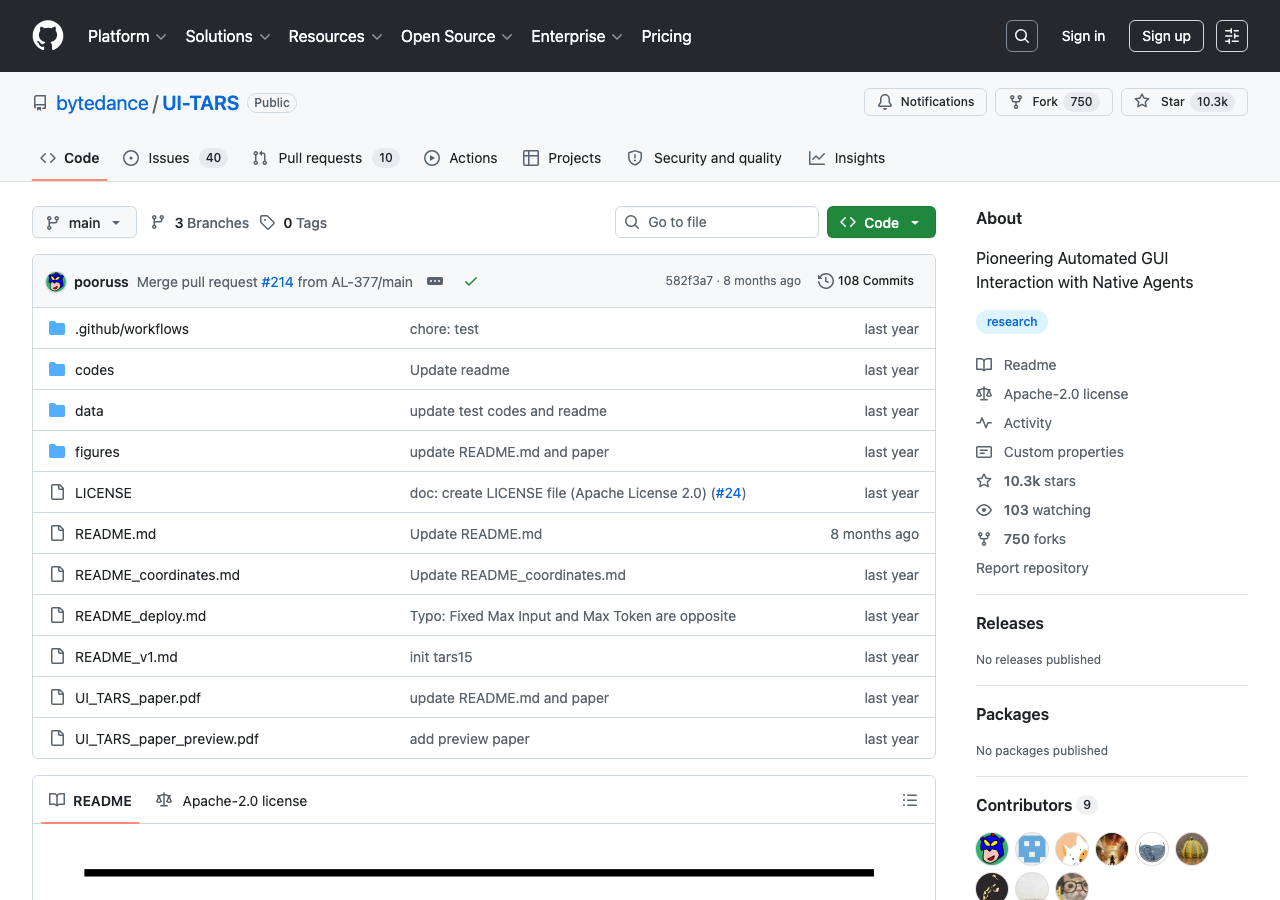
Task: Click the second contributor avatar with blue robot
Action: [x=1032, y=849]
